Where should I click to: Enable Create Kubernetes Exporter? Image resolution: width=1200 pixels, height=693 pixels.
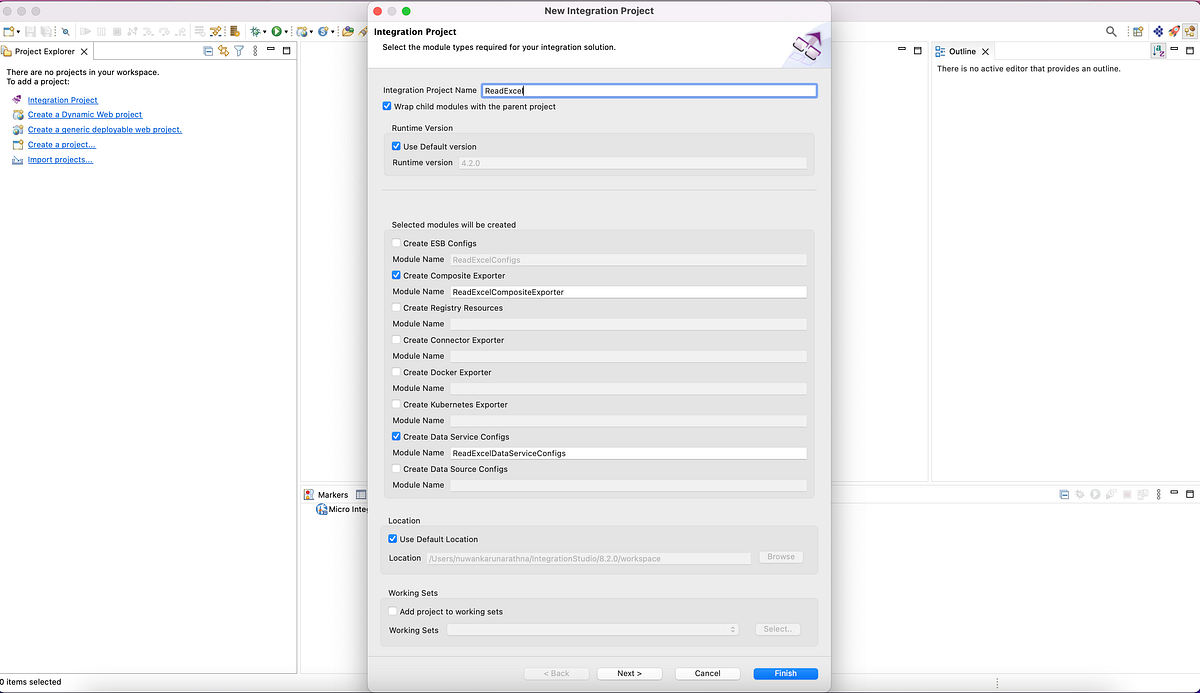point(396,404)
